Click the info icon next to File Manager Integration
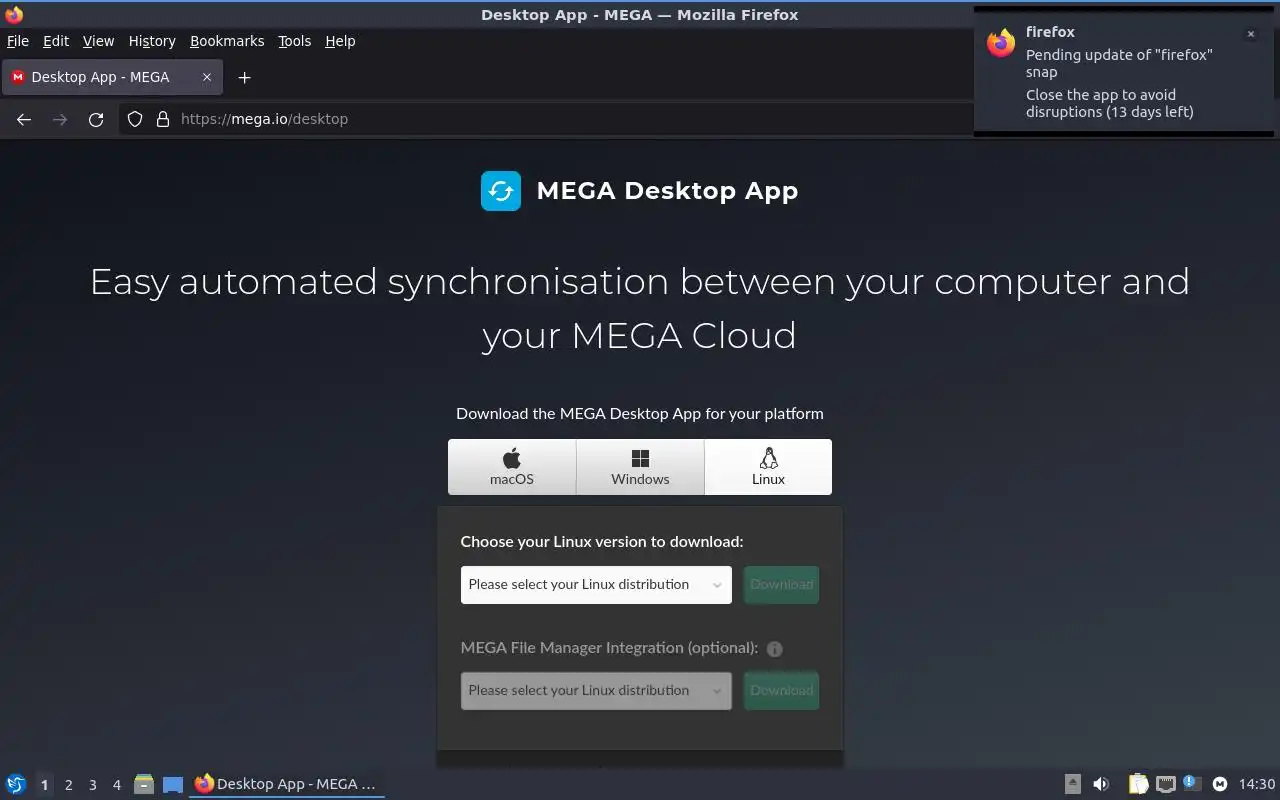 coord(775,649)
